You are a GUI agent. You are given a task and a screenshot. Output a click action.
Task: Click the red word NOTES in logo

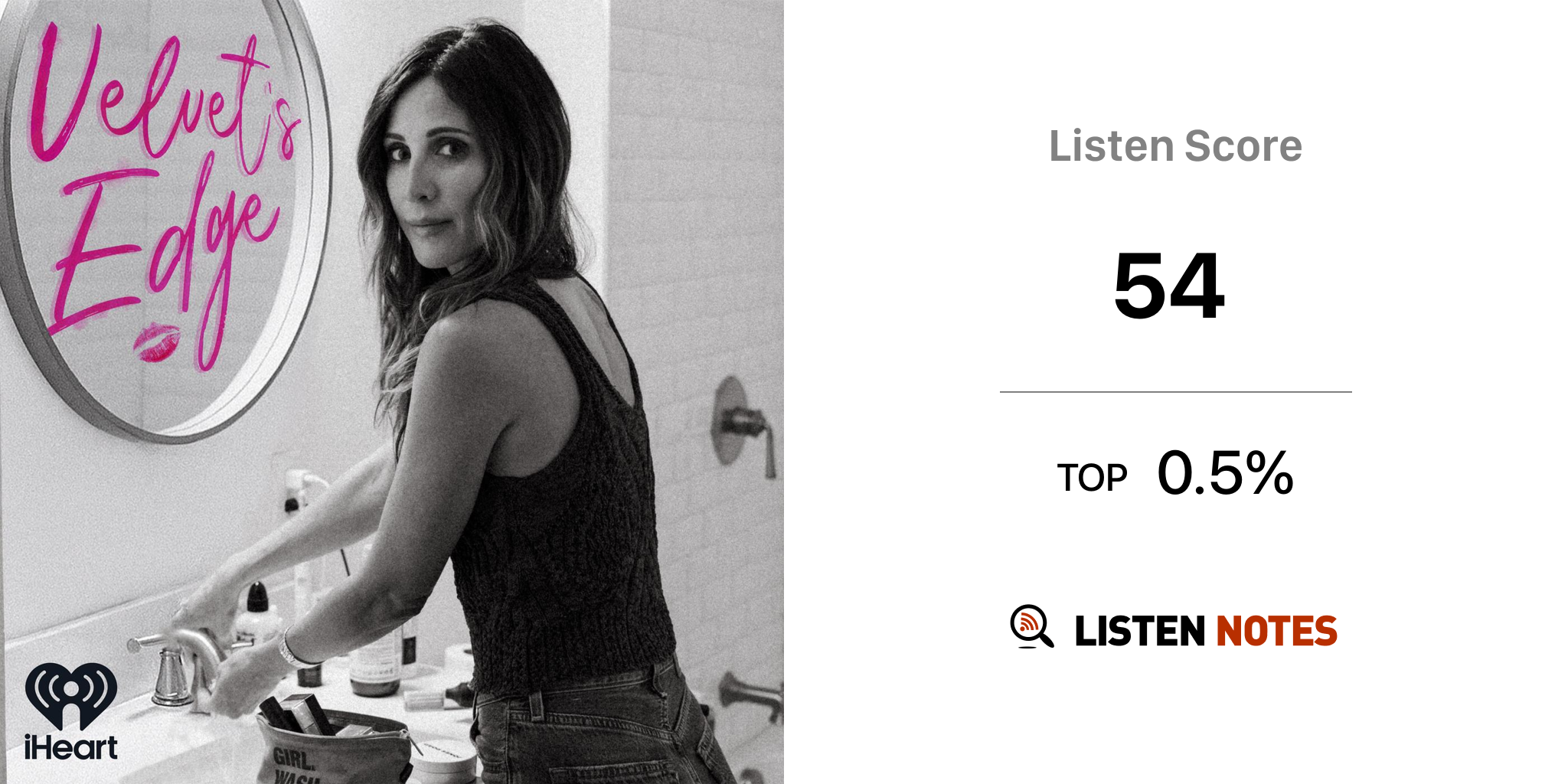(1276, 632)
